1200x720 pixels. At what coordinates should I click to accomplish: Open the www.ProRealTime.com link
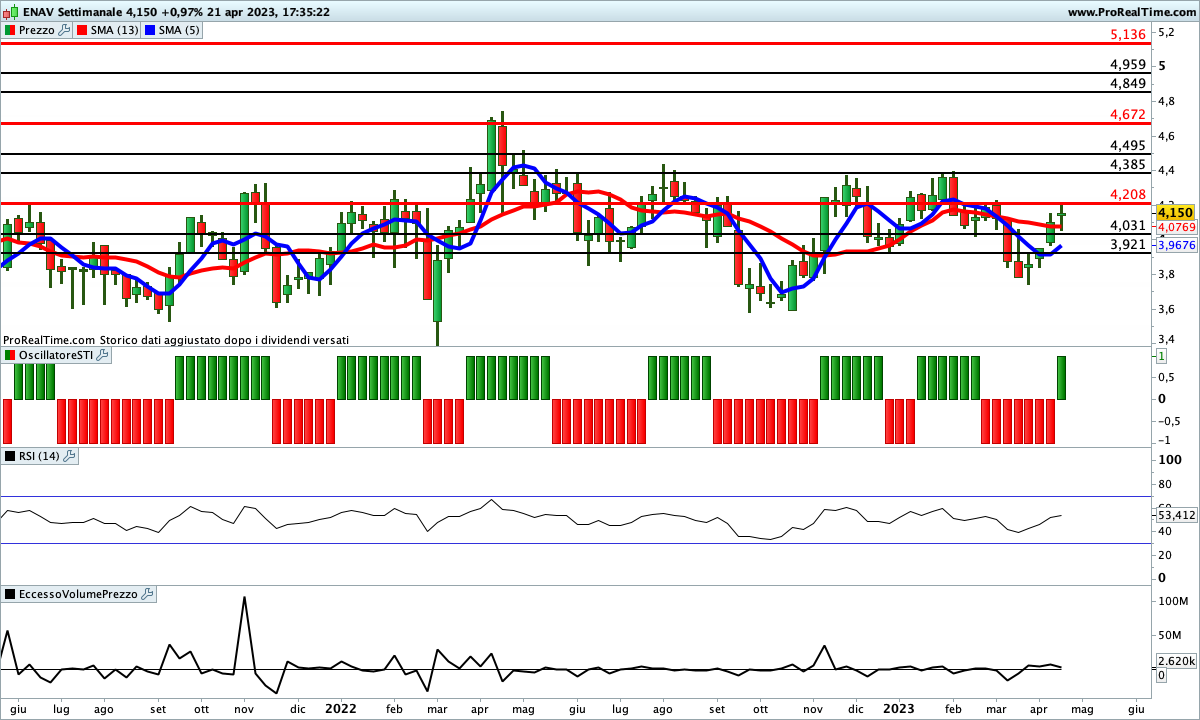[x=1132, y=12]
